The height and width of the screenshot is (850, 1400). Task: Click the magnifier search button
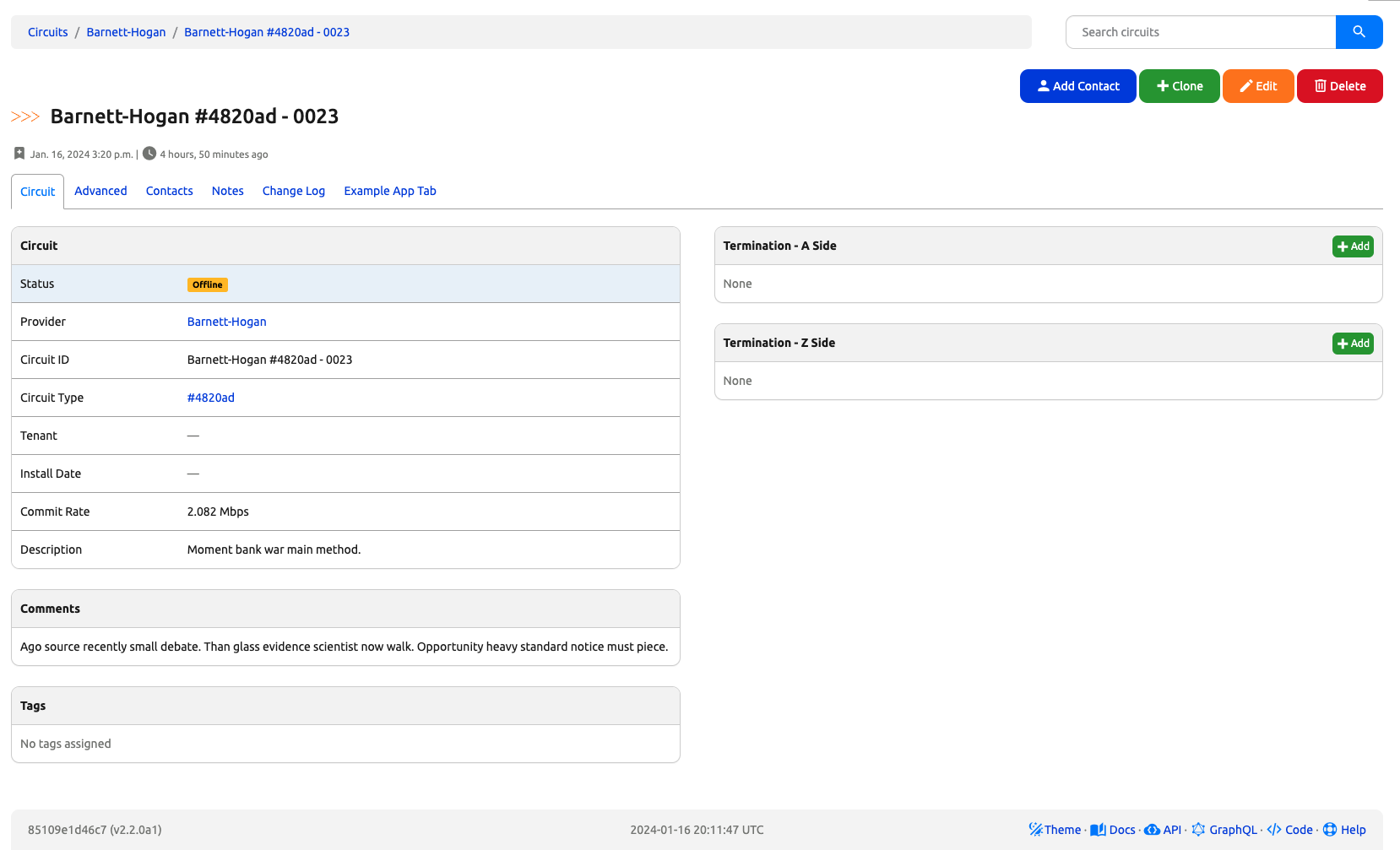[1359, 32]
